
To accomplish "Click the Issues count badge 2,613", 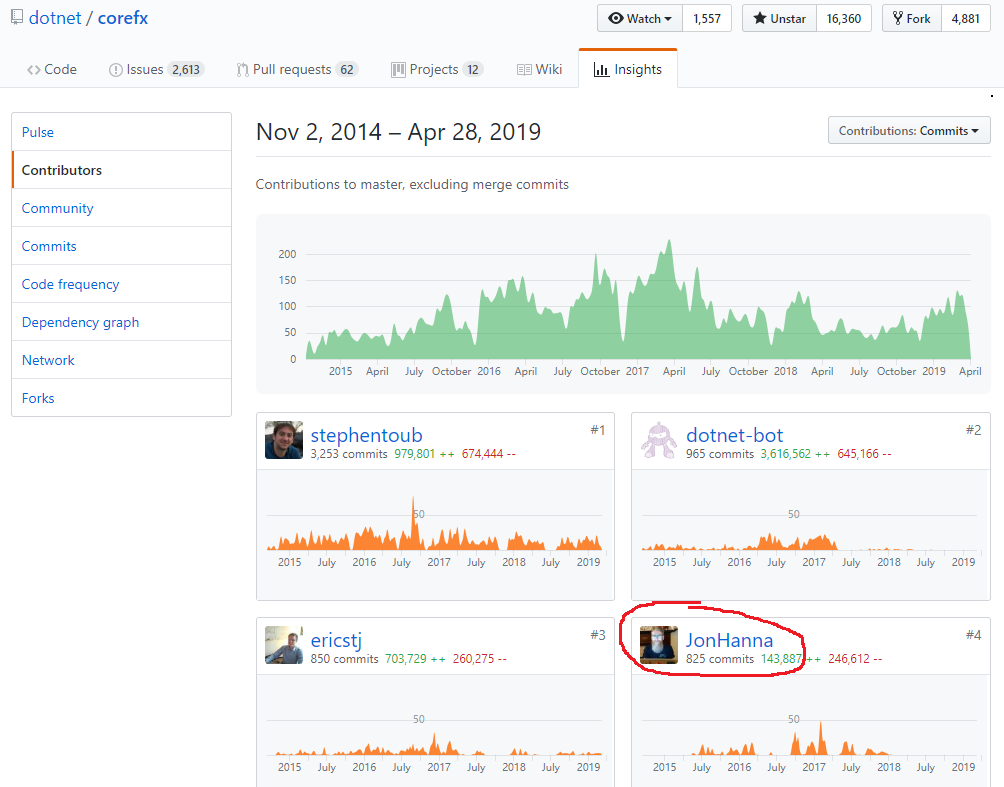I will coord(186,70).
